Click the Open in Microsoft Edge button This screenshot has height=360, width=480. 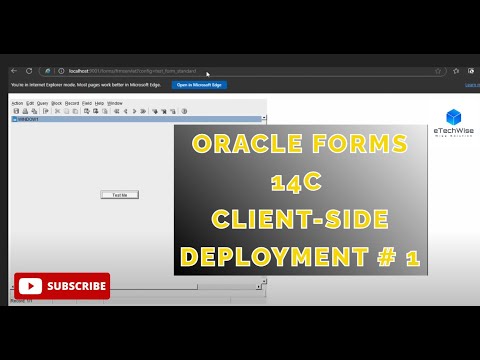[x=199, y=85]
